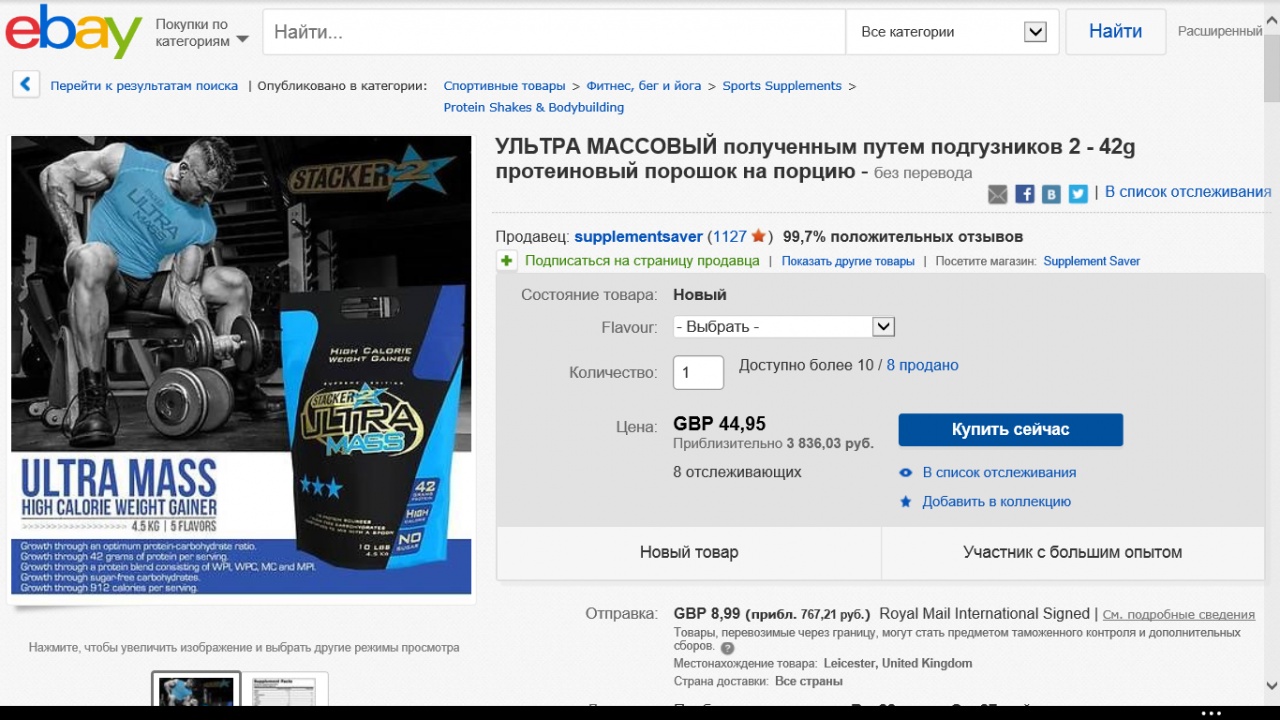Click the 'Найти' search button
The height and width of the screenshot is (720, 1280).
point(1115,32)
